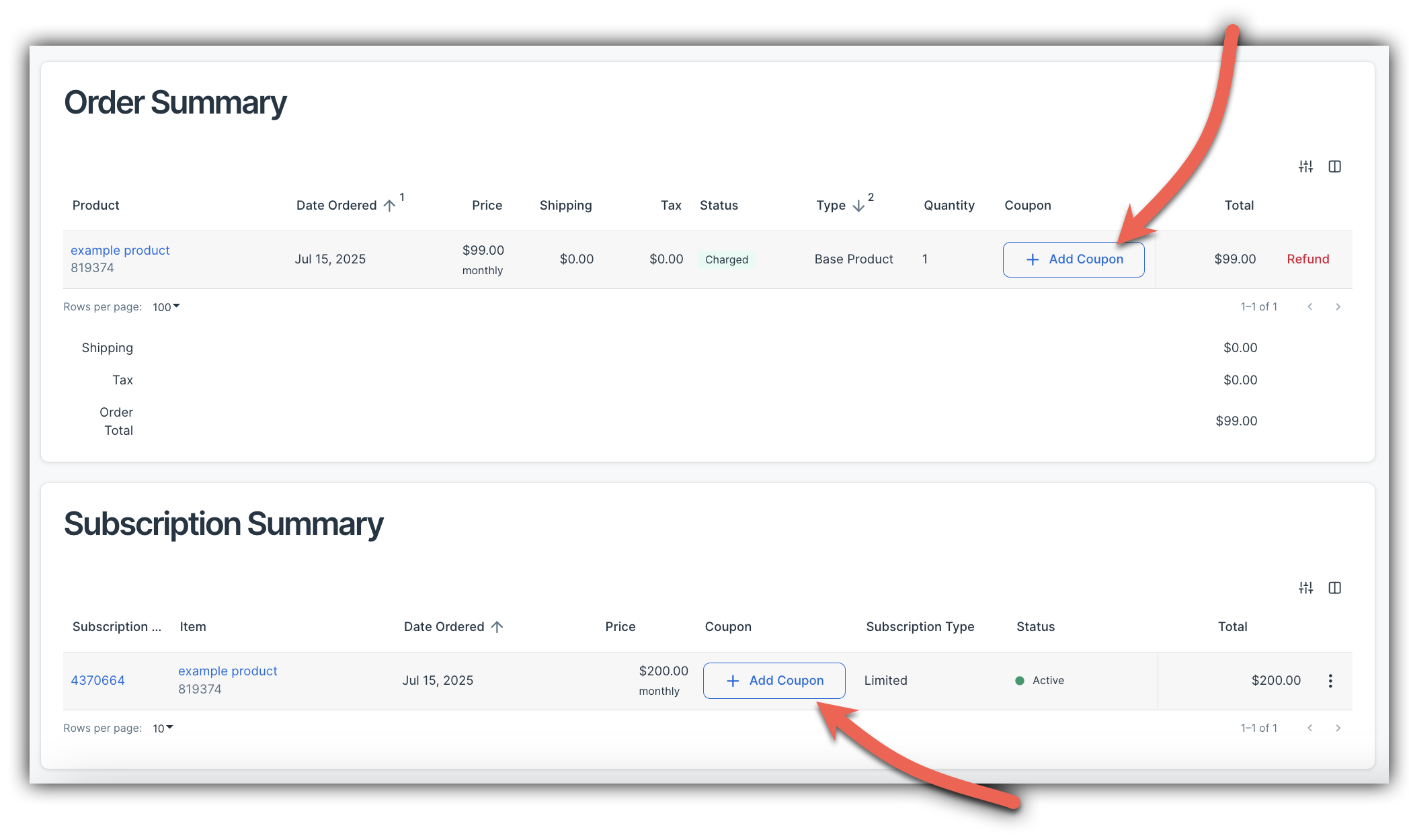Viewport: 1409px width, 840px height.
Task: Open three-dot menu on subscription row
Action: pyautogui.click(x=1330, y=681)
